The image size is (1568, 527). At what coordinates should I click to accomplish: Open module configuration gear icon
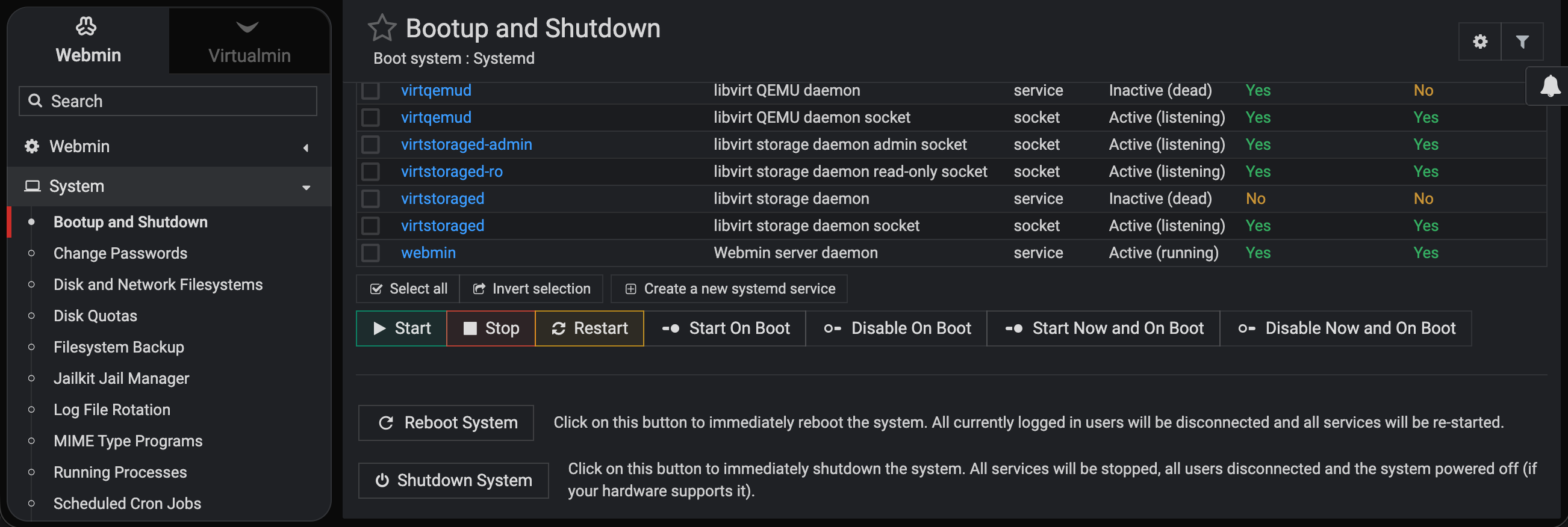coord(1479,42)
